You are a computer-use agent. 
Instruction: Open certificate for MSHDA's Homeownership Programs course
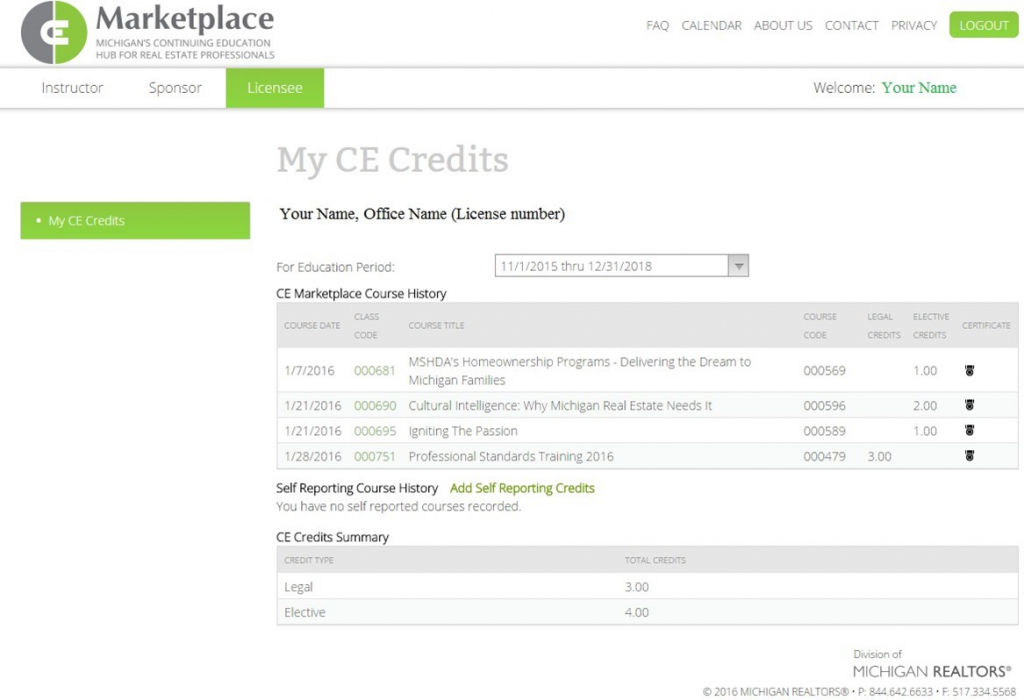(969, 370)
